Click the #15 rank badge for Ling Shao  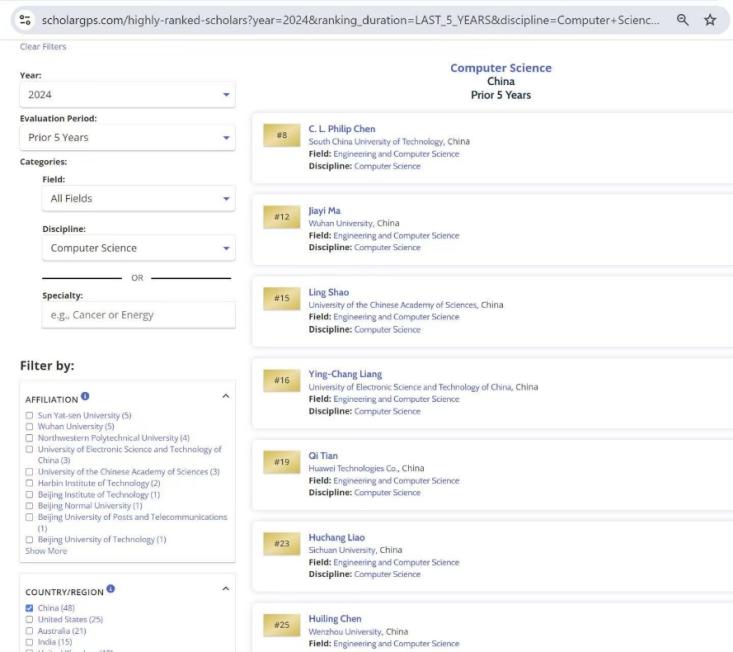281,298
